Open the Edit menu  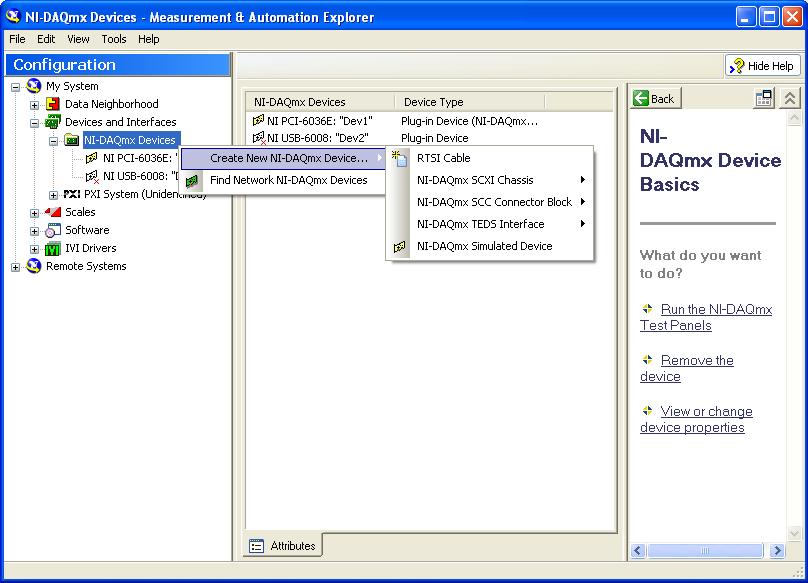(46, 39)
